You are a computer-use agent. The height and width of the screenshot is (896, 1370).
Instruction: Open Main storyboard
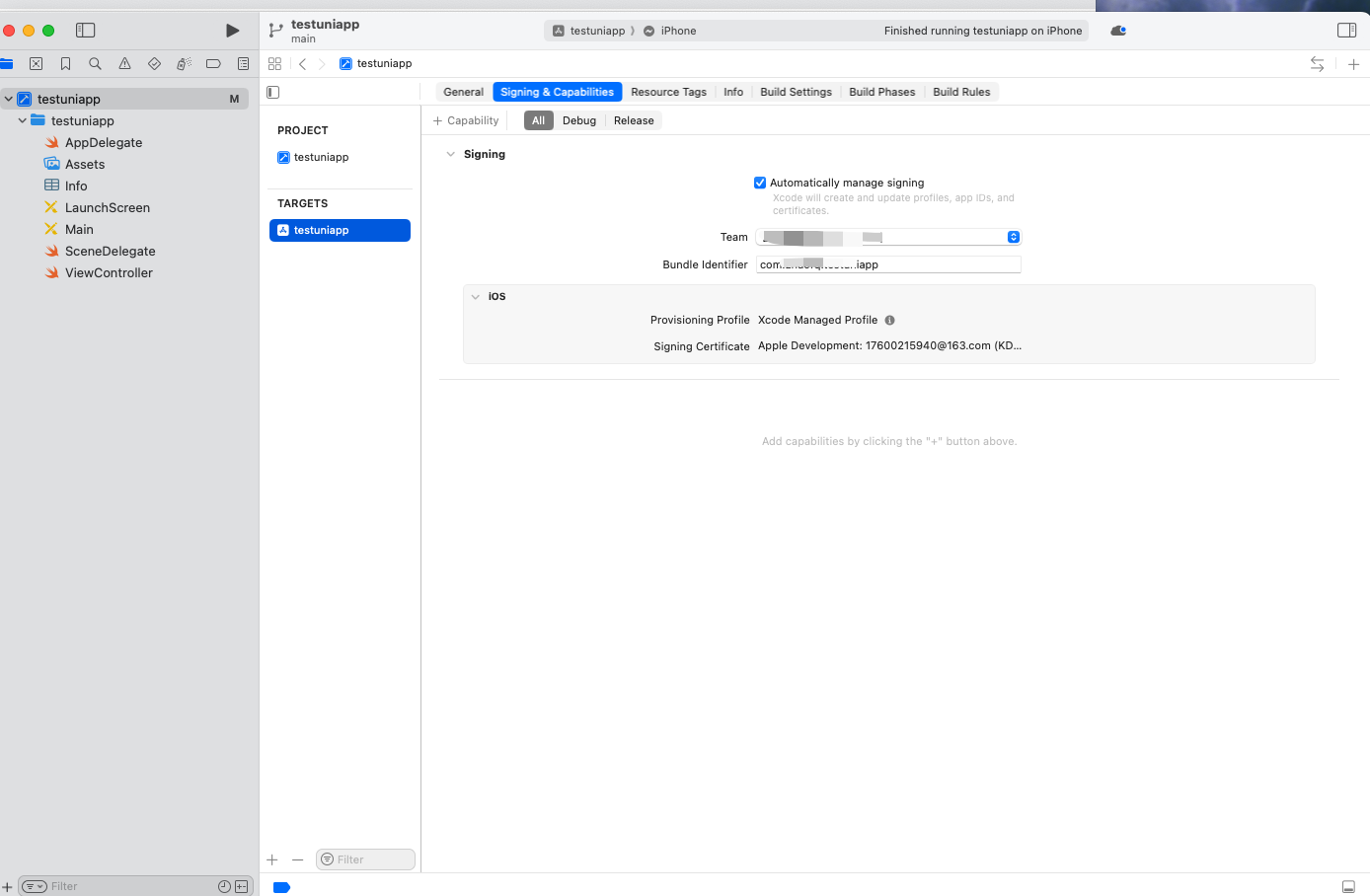79,229
